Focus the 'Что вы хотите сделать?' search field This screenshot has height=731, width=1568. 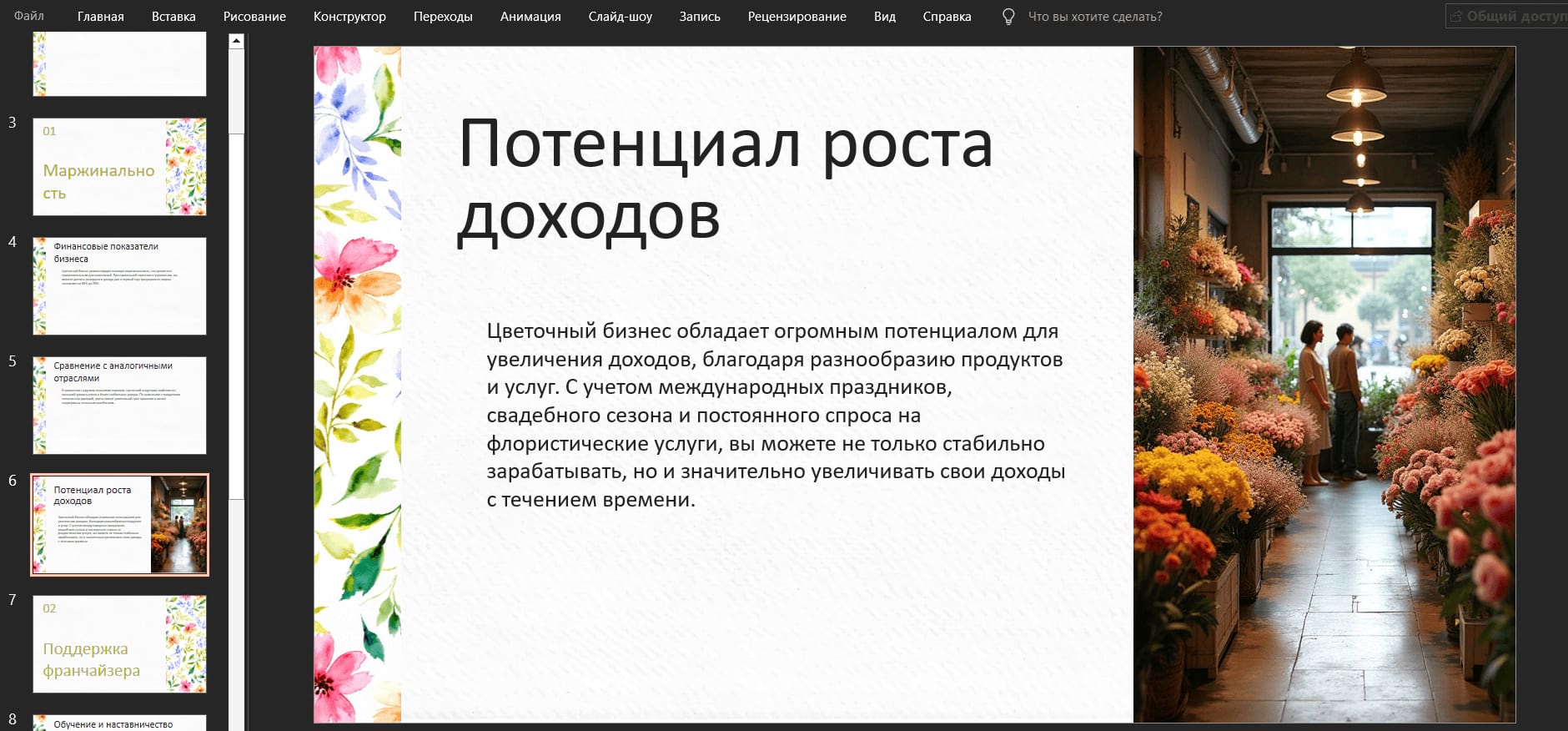[x=1094, y=17]
